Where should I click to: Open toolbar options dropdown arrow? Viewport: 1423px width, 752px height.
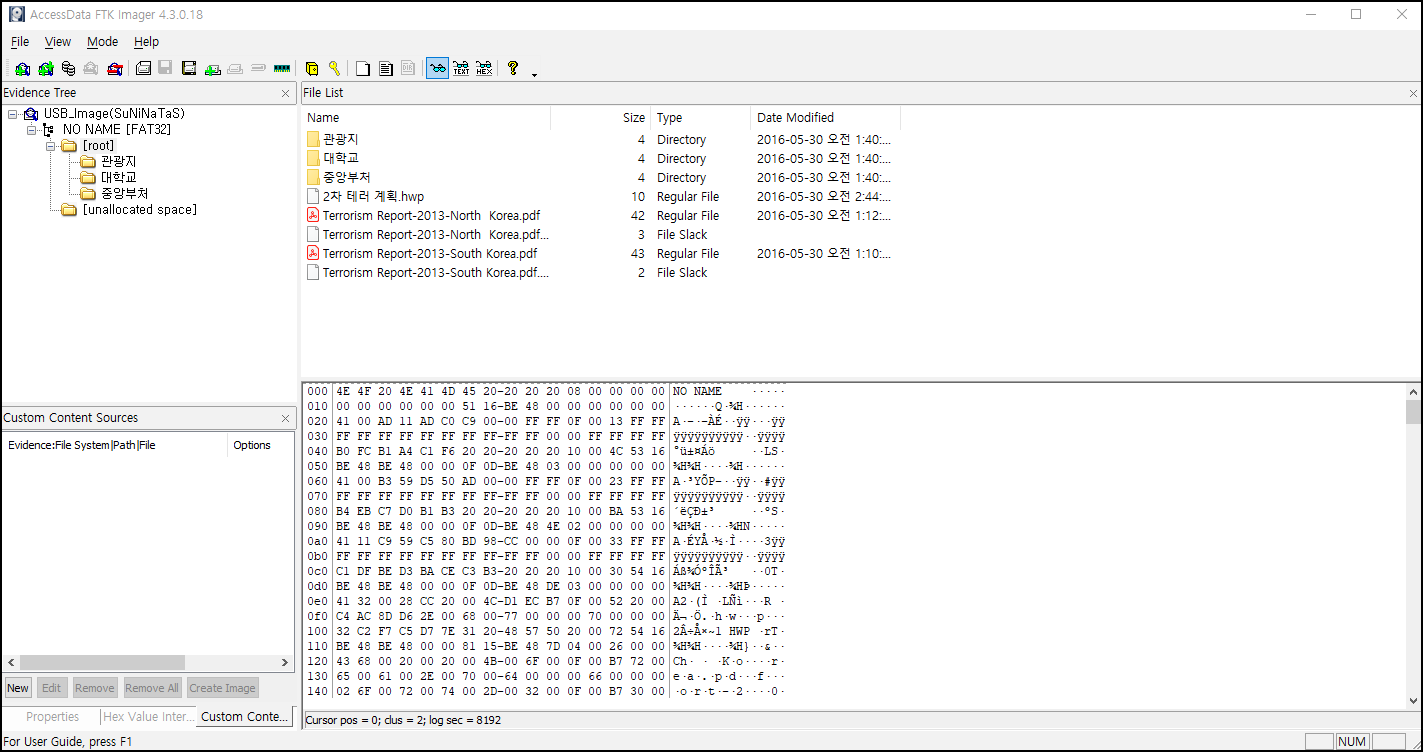click(x=534, y=74)
